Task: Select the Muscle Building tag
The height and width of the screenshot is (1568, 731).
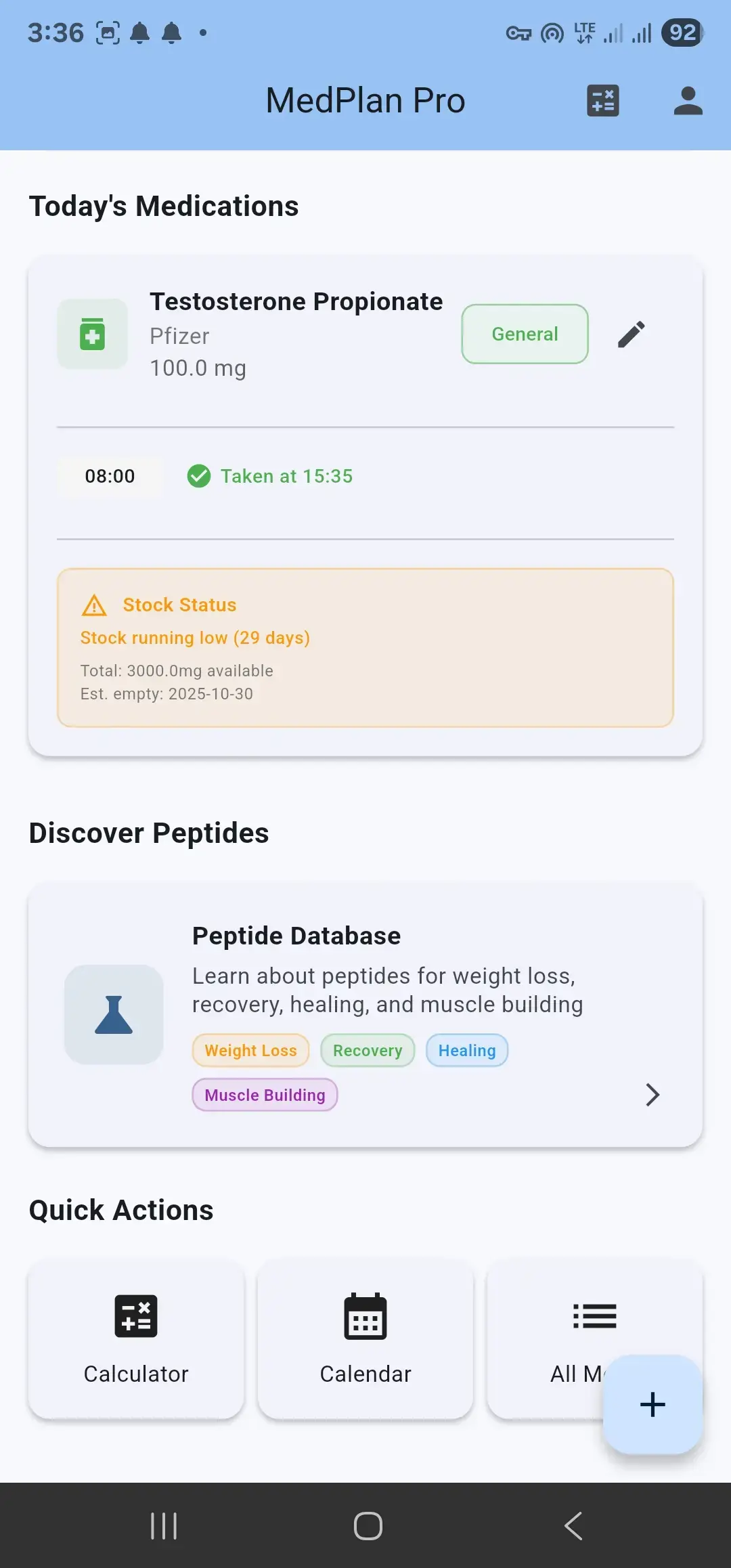Action: click(265, 1095)
